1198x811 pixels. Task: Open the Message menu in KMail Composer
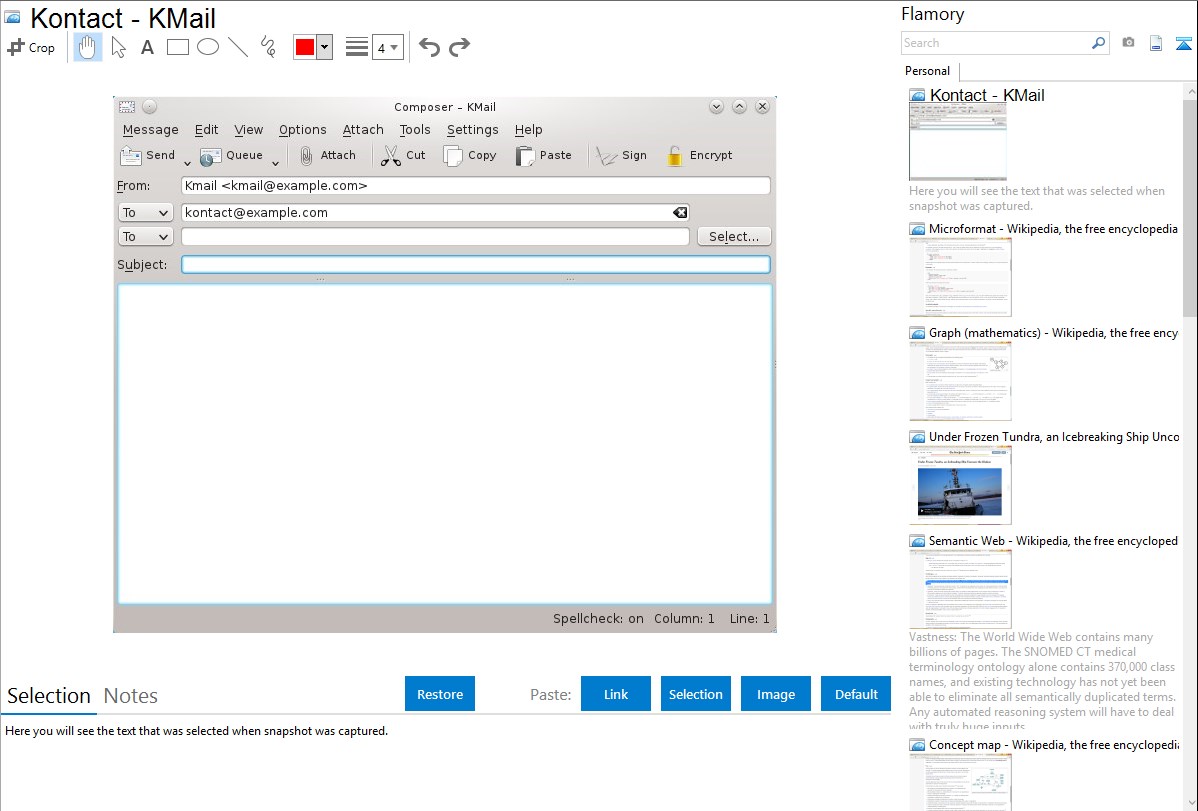[151, 130]
